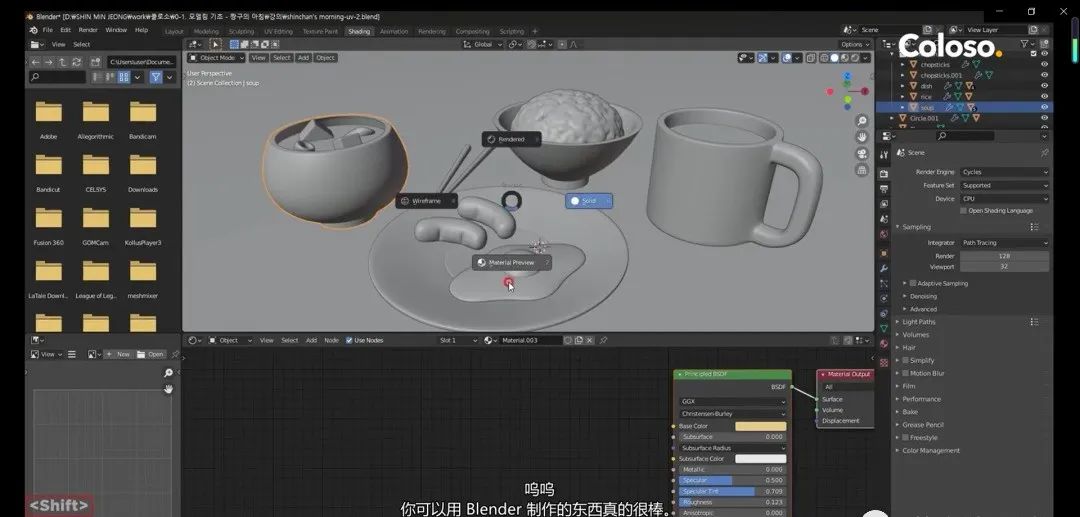
Task: Click the forward arrow in file browser
Action: click(49, 62)
